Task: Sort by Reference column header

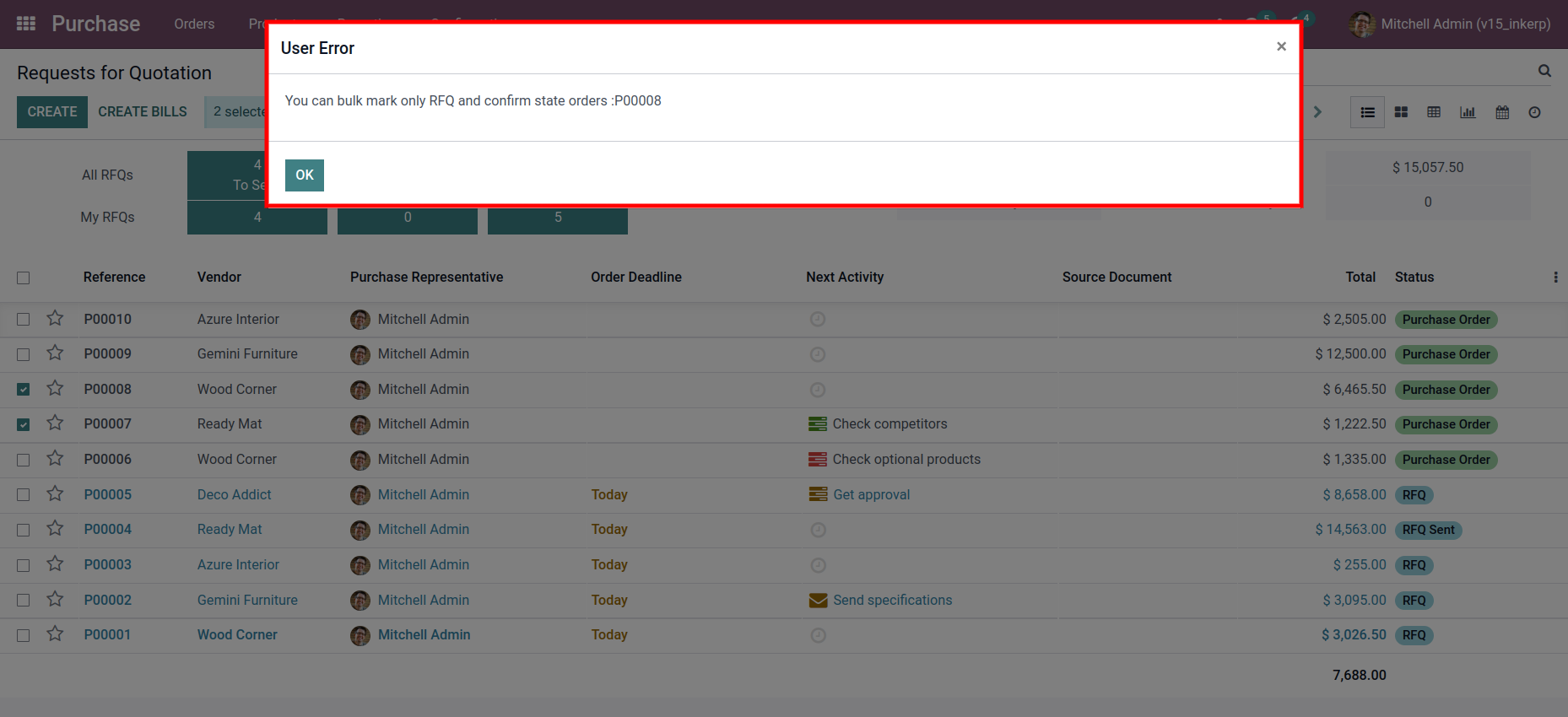Action: pos(114,277)
